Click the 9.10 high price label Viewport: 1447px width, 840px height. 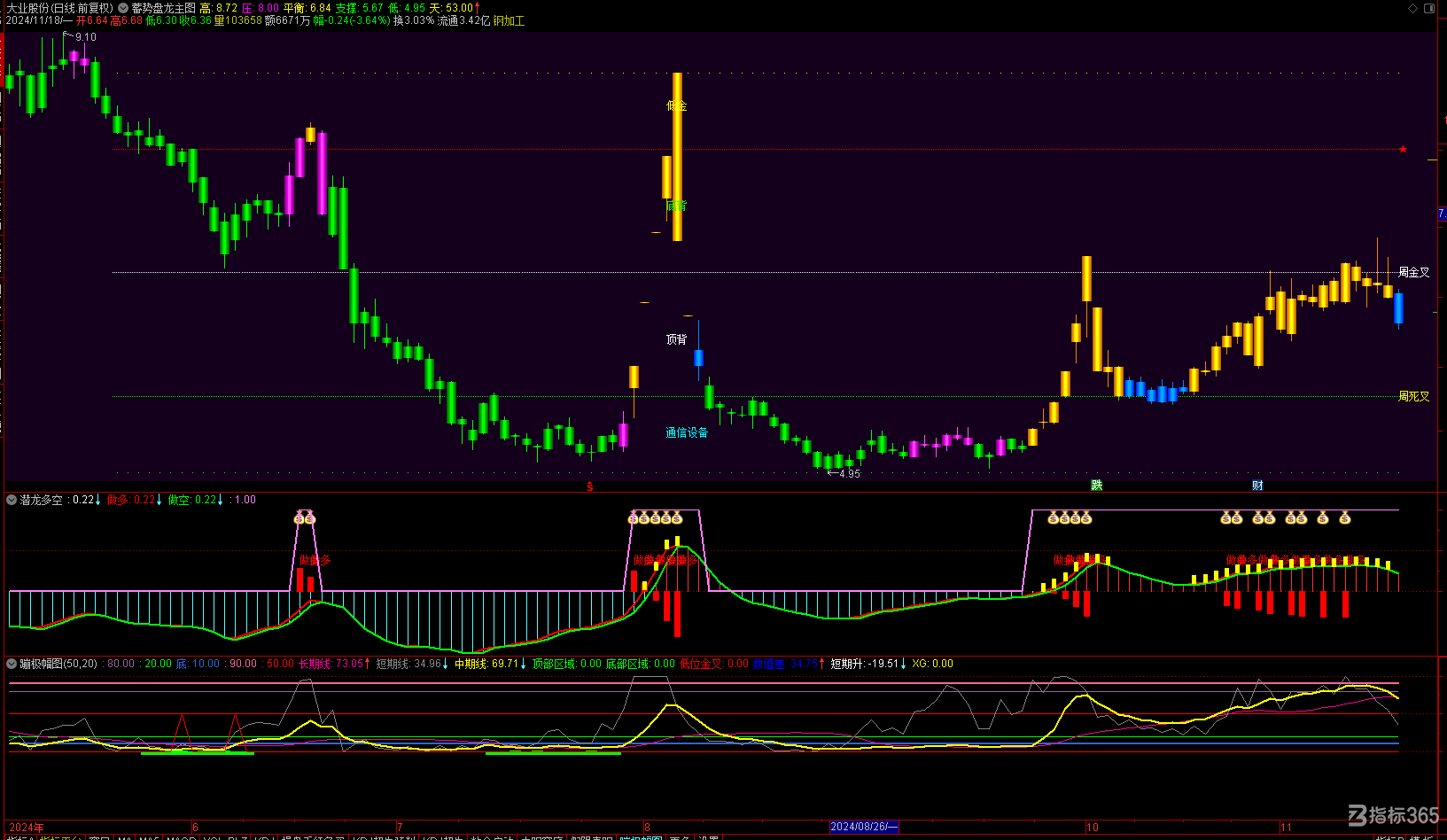tap(86, 37)
